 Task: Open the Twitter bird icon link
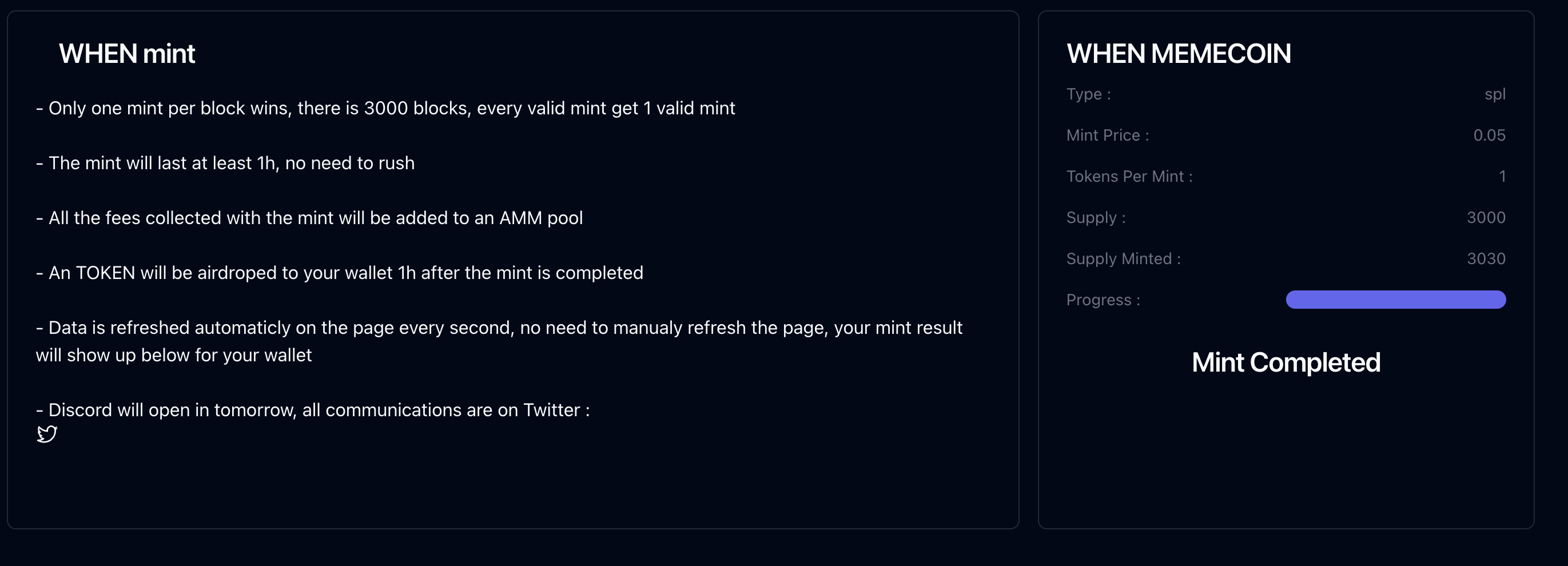[x=47, y=434]
